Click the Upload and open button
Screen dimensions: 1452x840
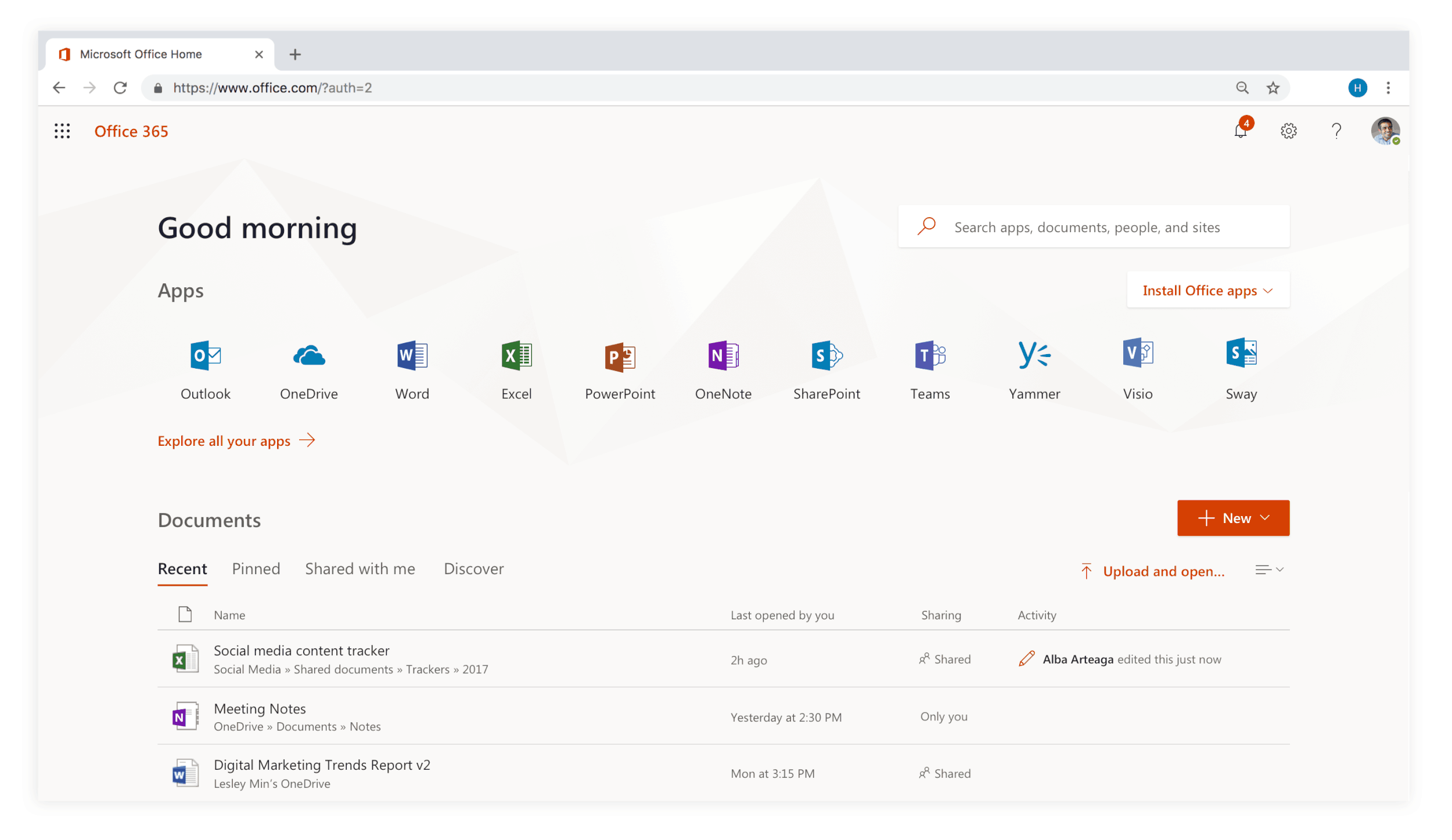(1153, 571)
